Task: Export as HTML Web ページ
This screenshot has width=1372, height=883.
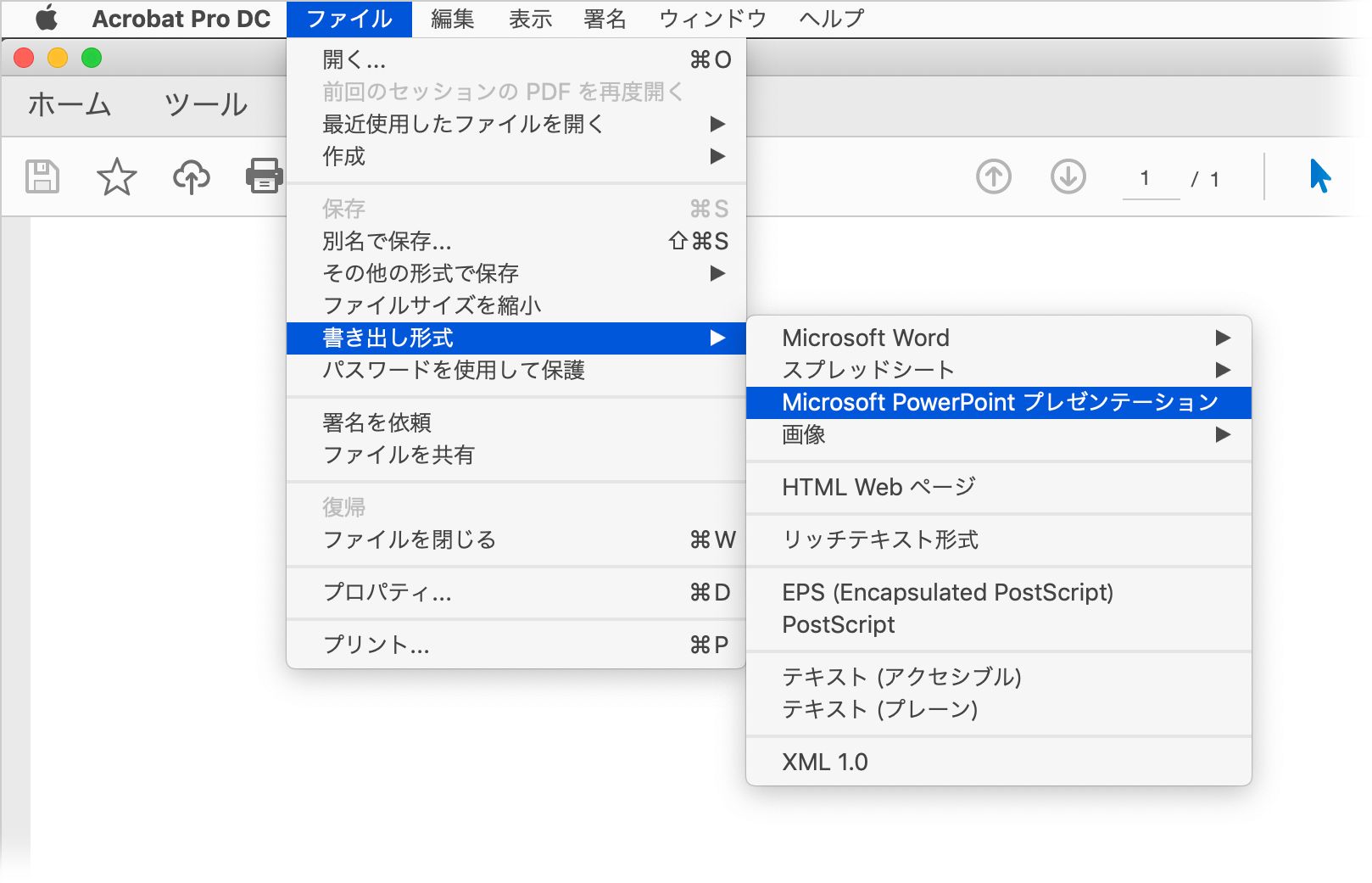Action: point(999,487)
